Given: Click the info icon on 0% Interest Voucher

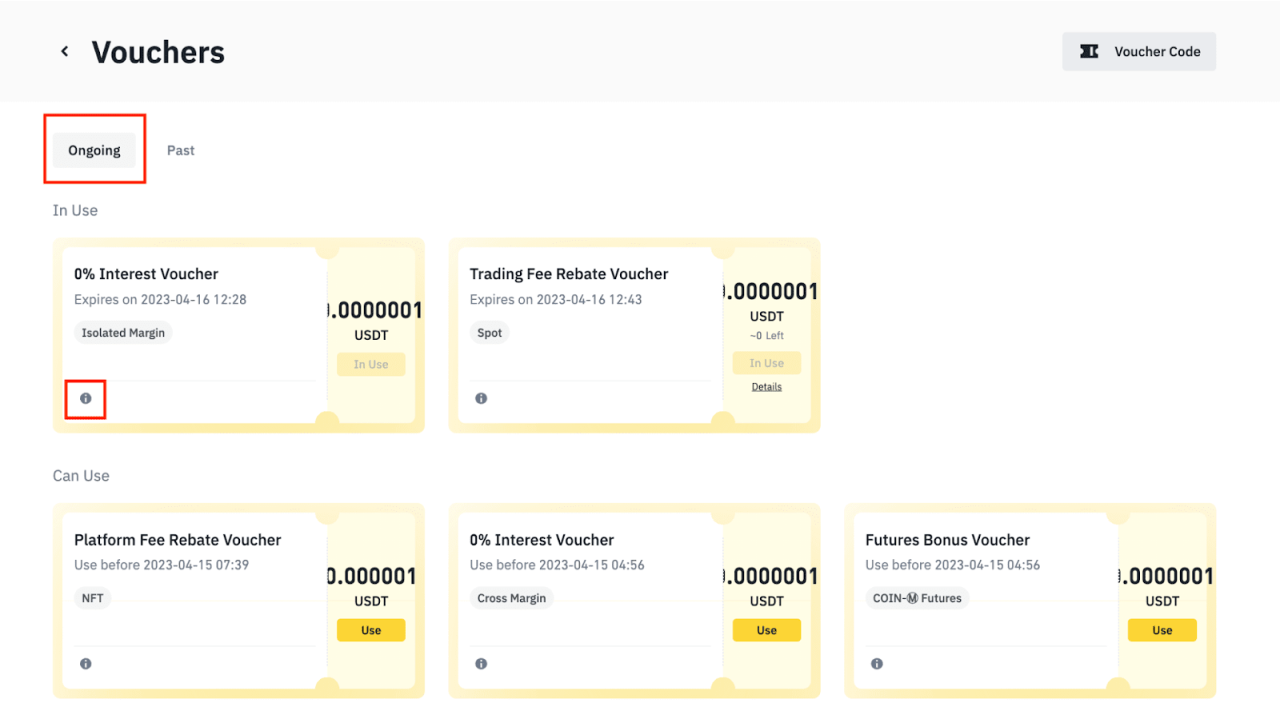Looking at the screenshot, I should 85,398.
